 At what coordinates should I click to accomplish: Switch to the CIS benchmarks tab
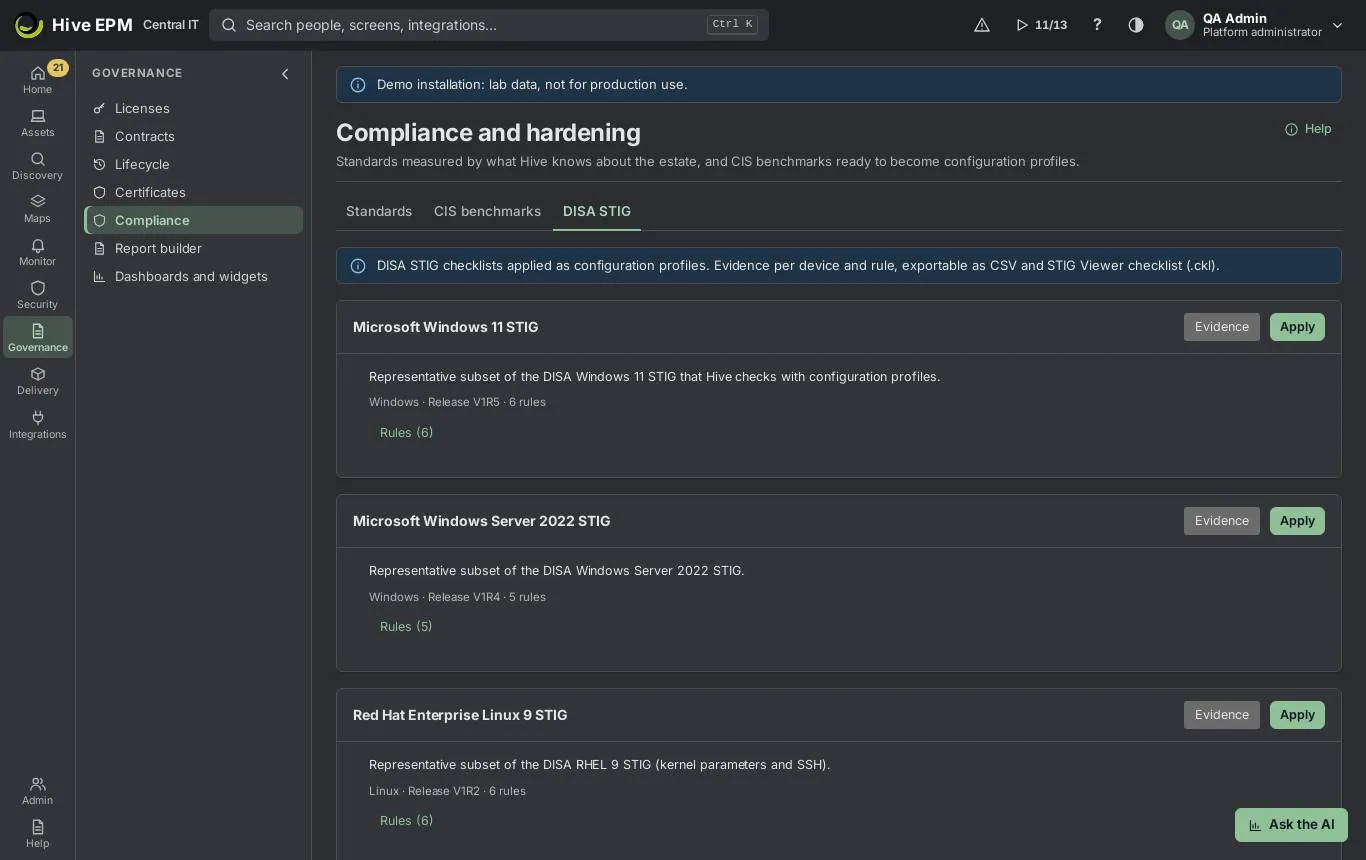point(487,211)
